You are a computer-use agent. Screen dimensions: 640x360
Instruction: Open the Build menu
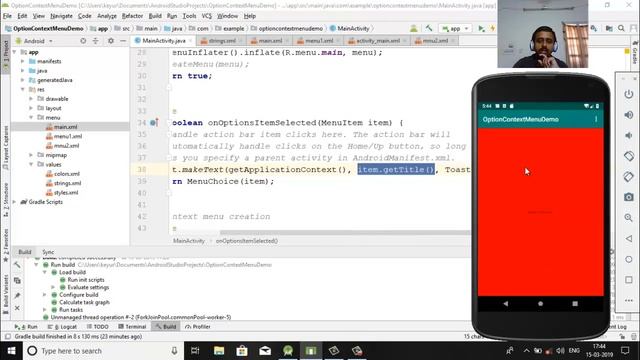pyautogui.click(x=155, y=16)
